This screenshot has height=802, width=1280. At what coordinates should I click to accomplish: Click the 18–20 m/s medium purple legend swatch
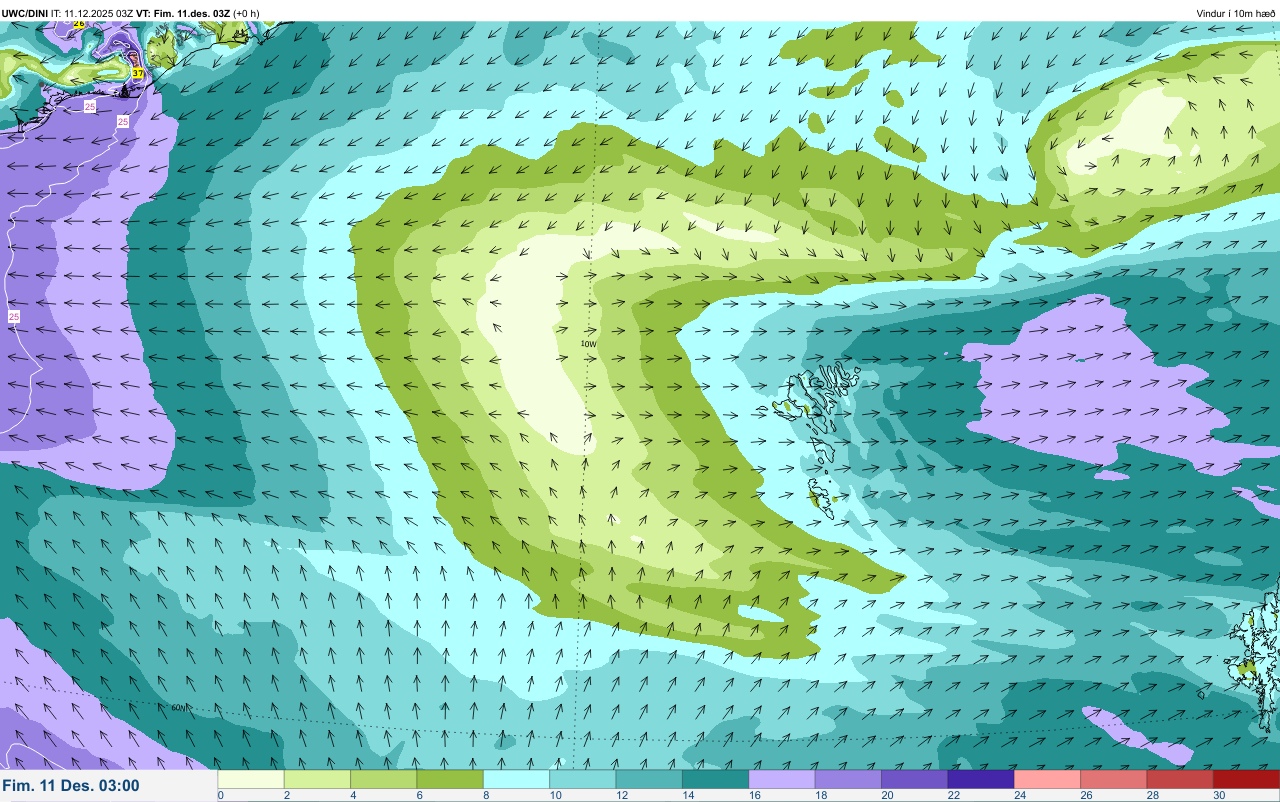tap(848, 779)
